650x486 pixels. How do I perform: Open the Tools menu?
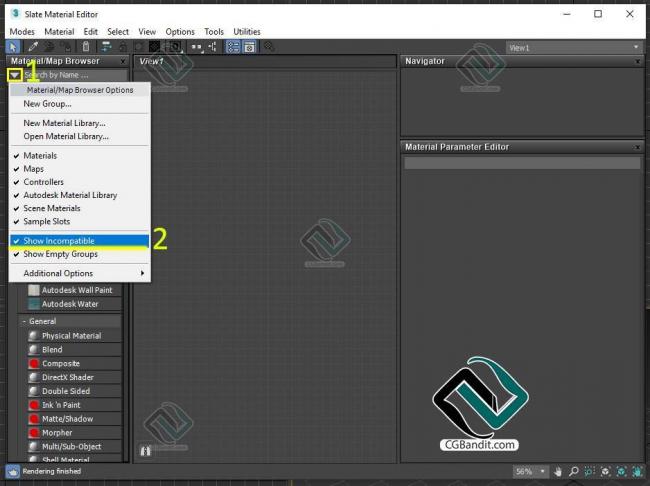tap(214, 32)
